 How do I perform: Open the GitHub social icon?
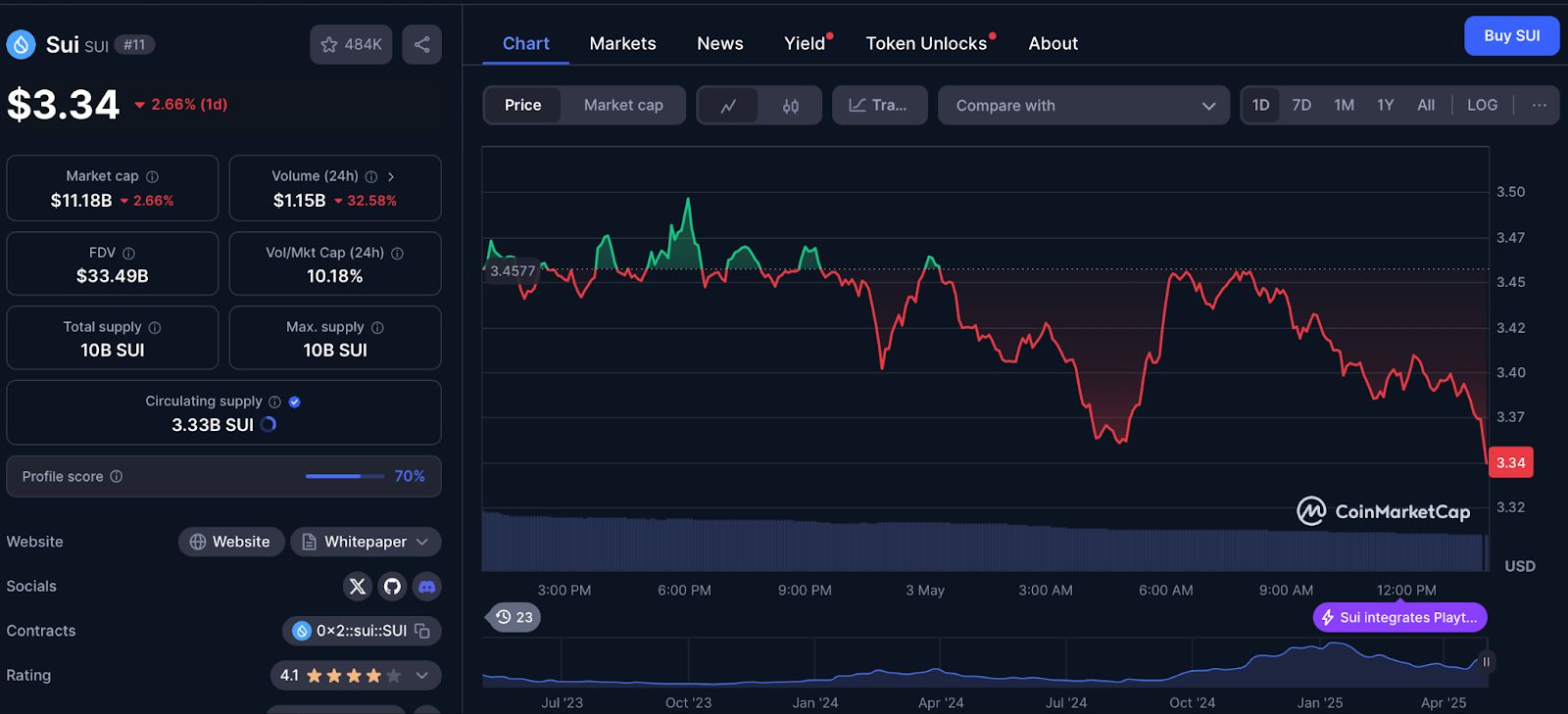(x=392, y=587)
